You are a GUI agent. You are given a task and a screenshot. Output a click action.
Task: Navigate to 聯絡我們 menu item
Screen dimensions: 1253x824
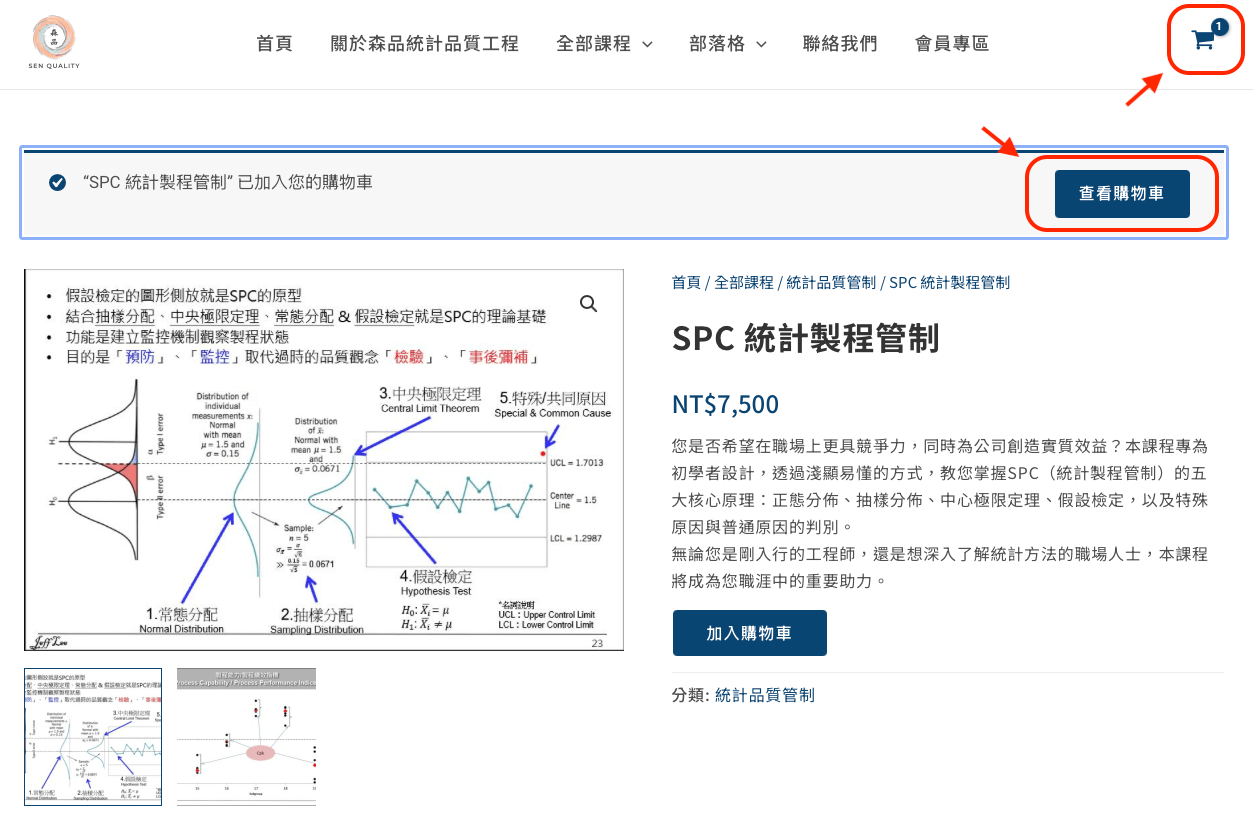840,43
